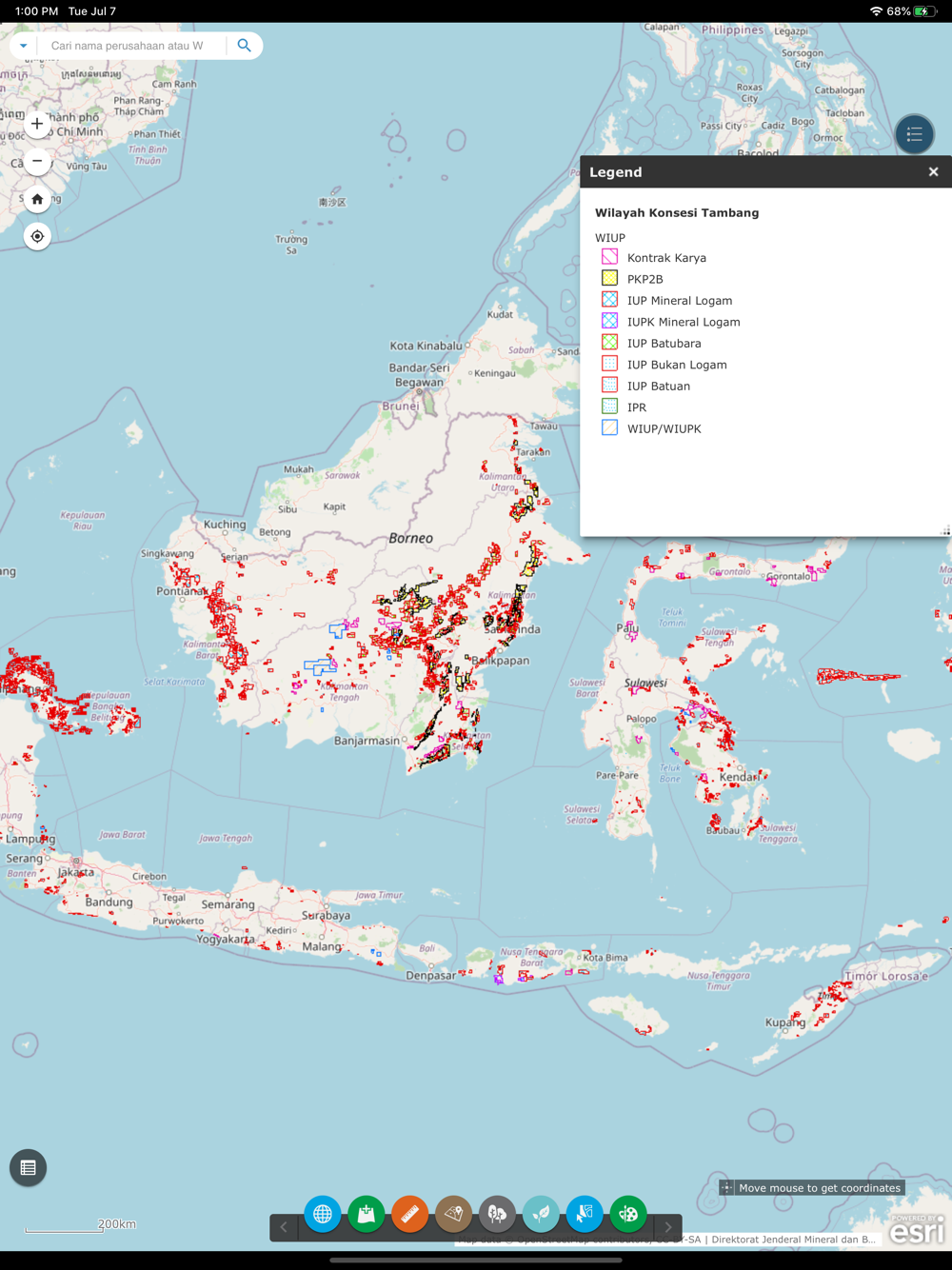The height and width of the screenshot is (1270, 952).
Task: Open the green add-data widget
Action: tap(367, 1214)
